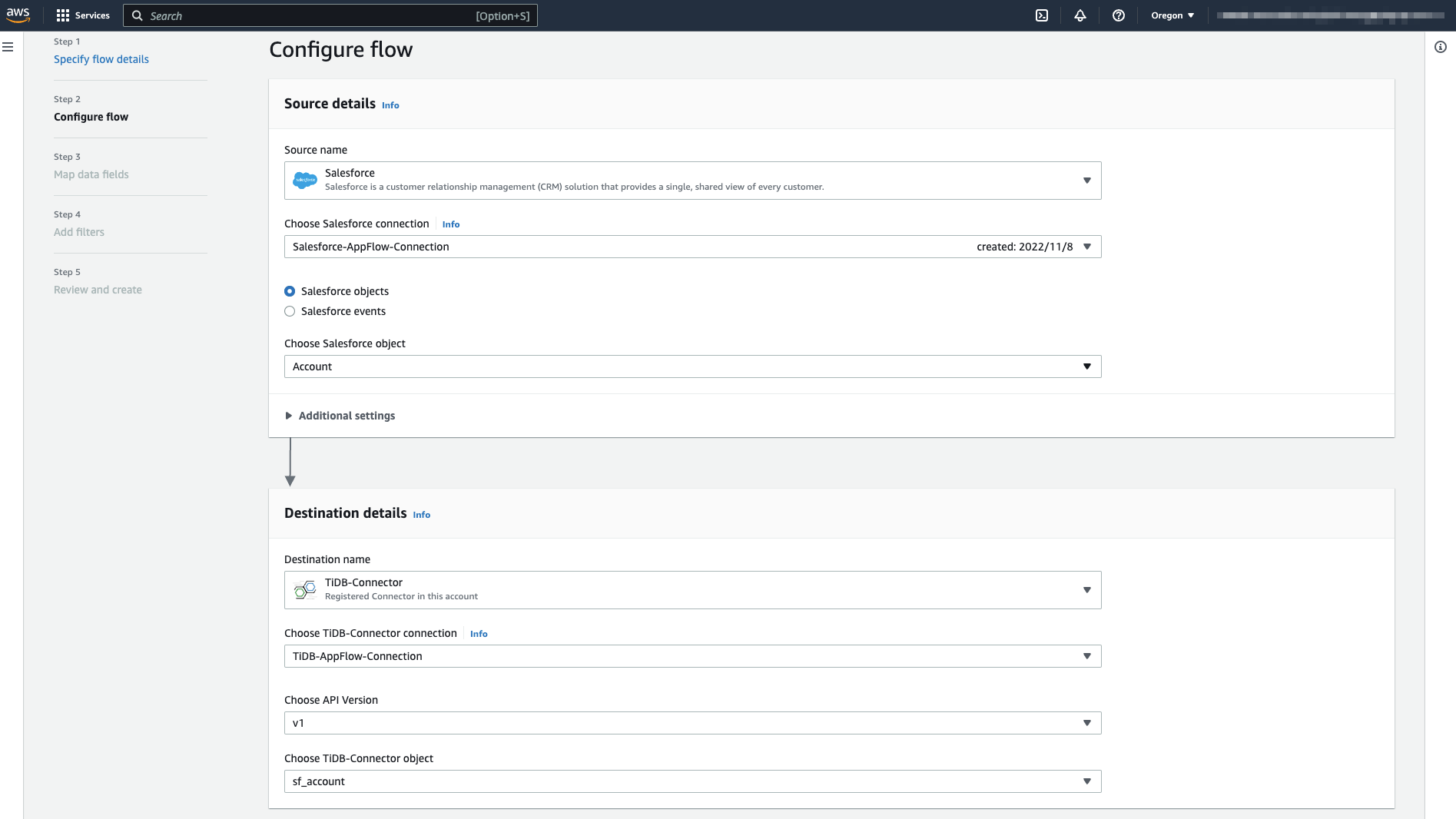Launch the CloudShell terminal icon
The image size is (1456, 819).
tap(1042, 15)
